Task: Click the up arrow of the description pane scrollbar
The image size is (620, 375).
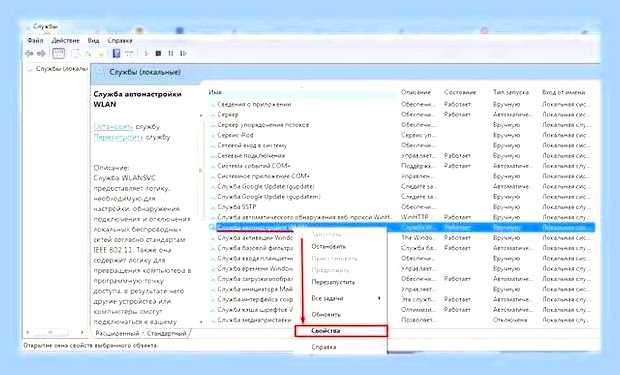Action: (201, 116)
